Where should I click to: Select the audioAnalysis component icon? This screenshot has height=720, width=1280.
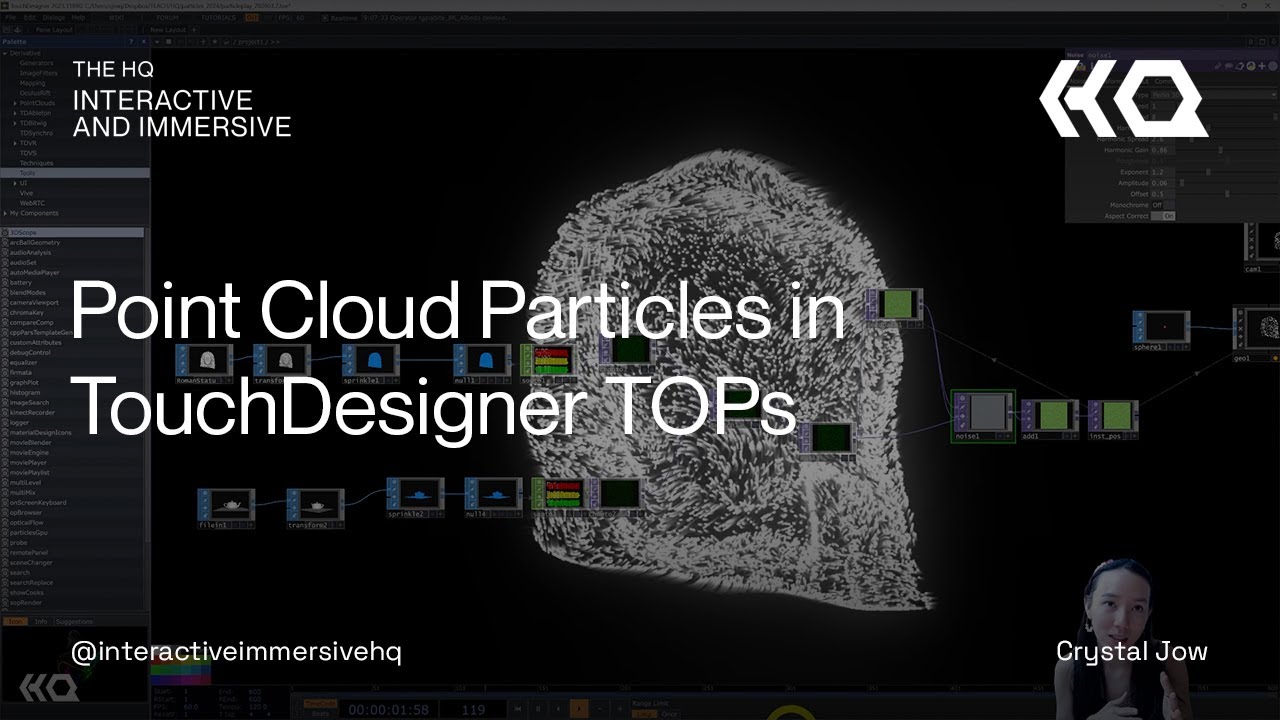point(5,253)
